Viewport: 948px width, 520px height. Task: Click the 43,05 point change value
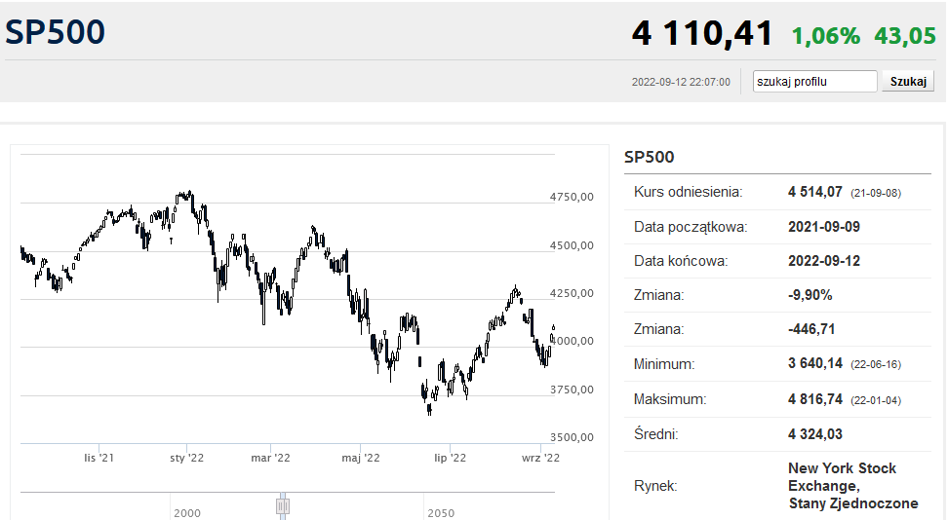pos(905,36)
